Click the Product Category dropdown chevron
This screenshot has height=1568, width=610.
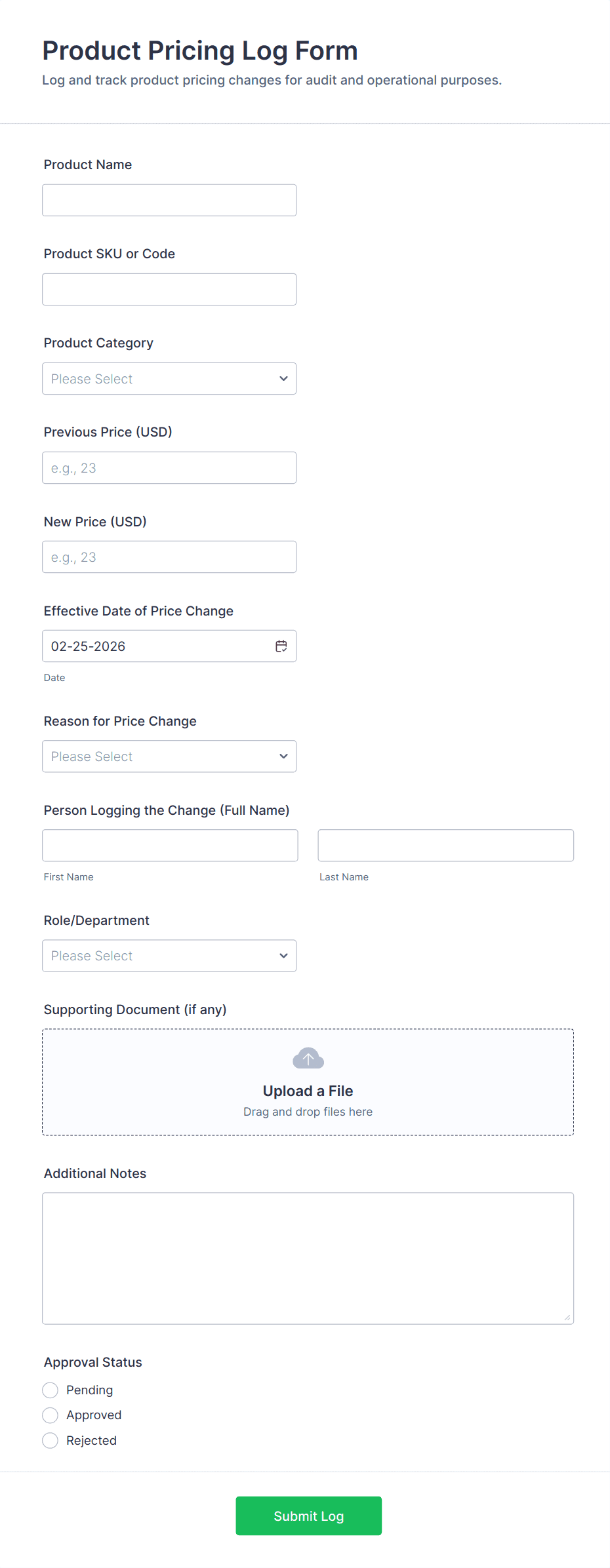(283, 379)
